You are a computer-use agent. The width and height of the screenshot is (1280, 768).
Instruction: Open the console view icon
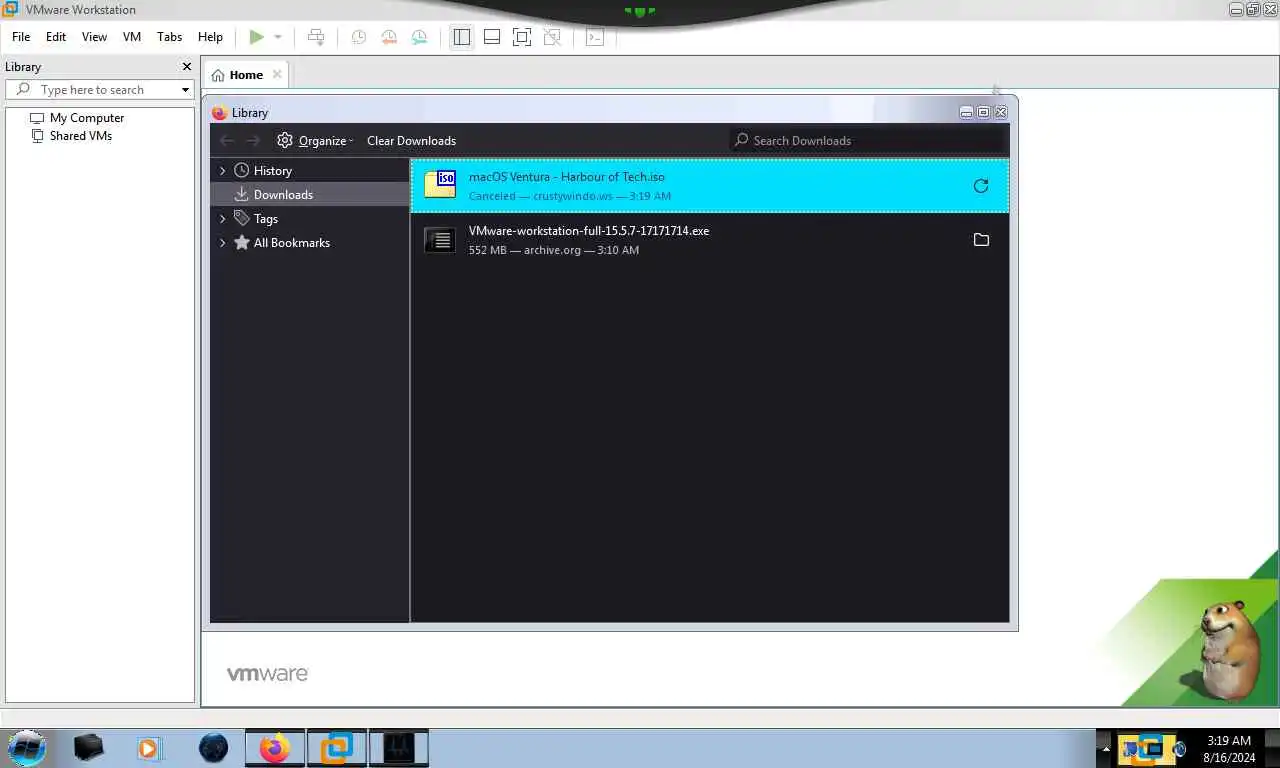pyautogui.click(x=595, y=37)
